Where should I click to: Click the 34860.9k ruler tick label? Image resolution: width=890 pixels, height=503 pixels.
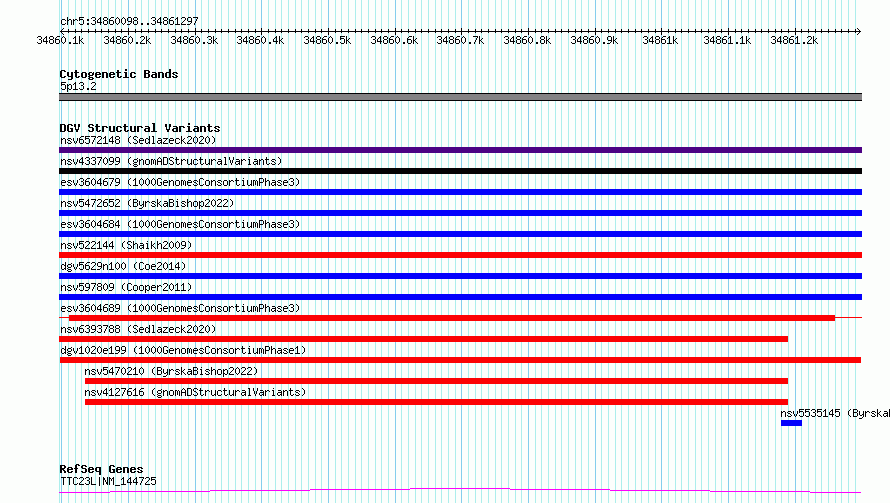(x=594, y=40)
